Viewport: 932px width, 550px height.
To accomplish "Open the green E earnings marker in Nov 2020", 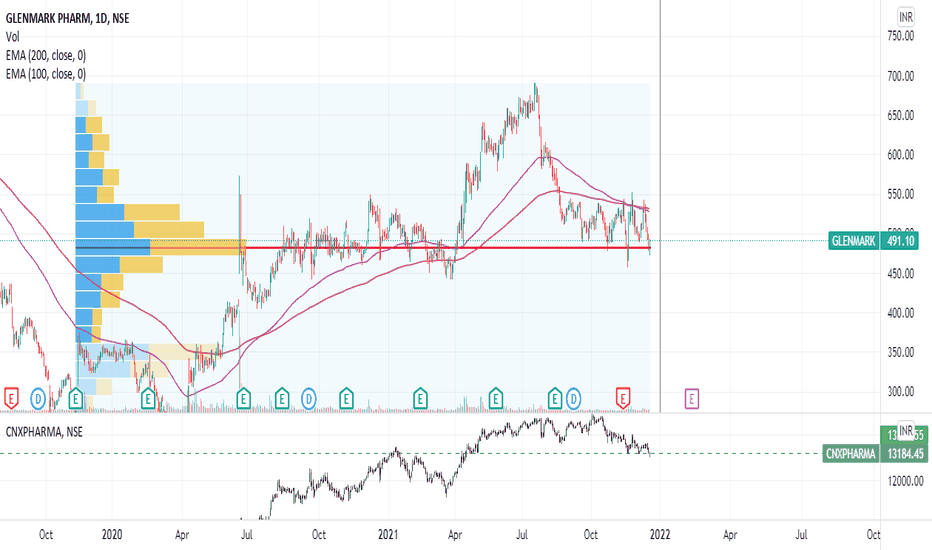I will pos(347,398).
